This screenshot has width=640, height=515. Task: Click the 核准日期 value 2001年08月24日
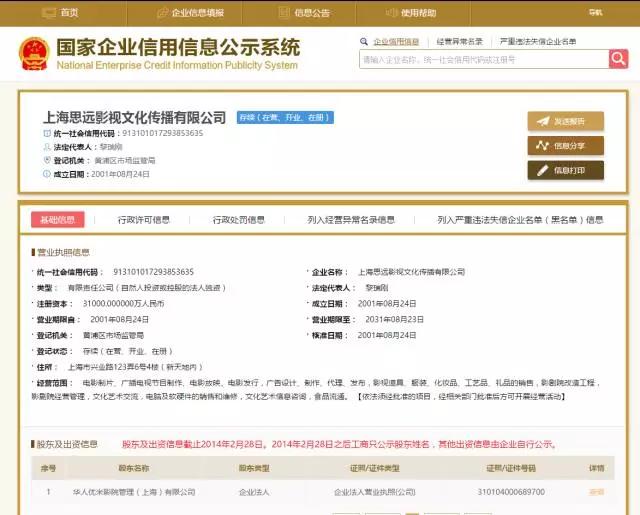387,335
